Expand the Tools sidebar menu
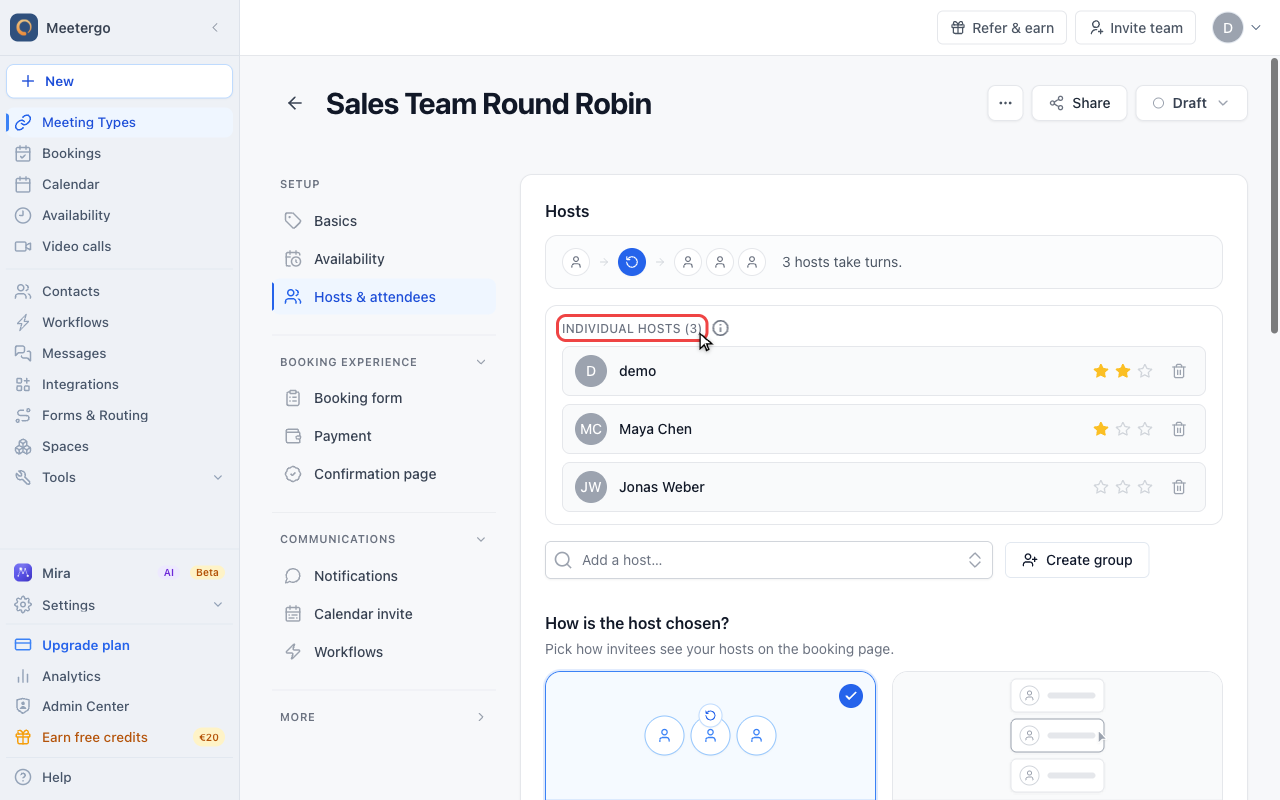This screenshot has height=800, width=1280. point(218,477)
